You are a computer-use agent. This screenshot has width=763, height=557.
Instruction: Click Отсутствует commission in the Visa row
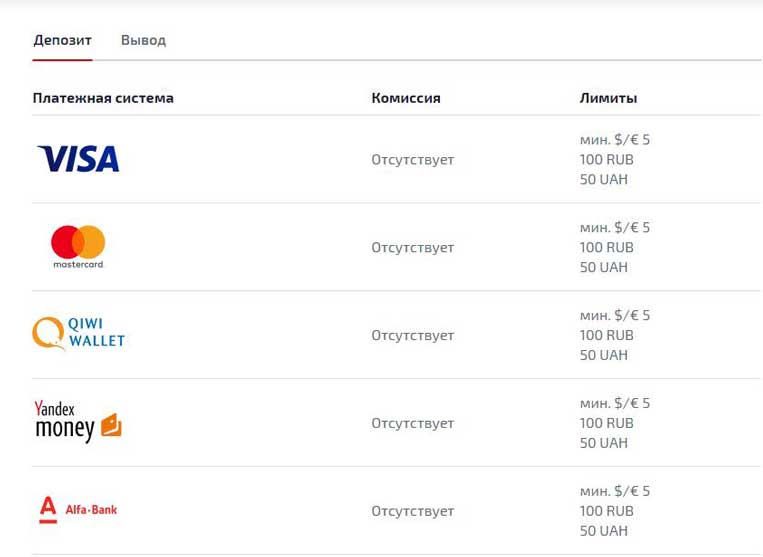[412, 160]
